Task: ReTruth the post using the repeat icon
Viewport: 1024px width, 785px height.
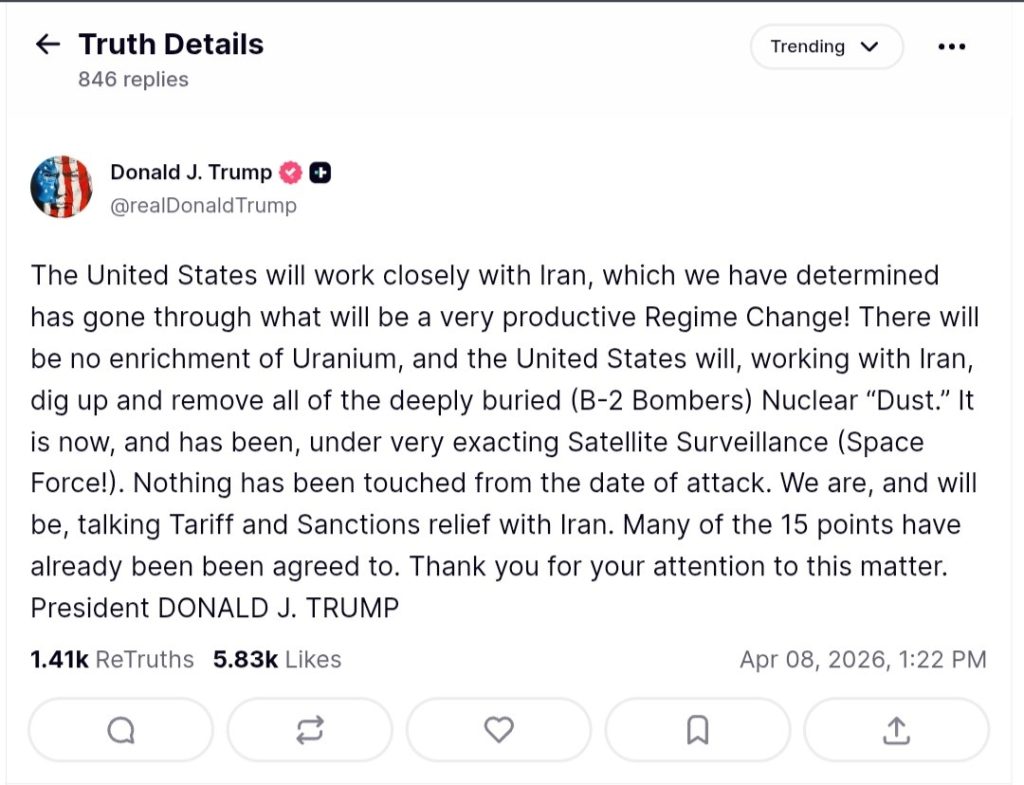Action: click(x=309, y=730)
